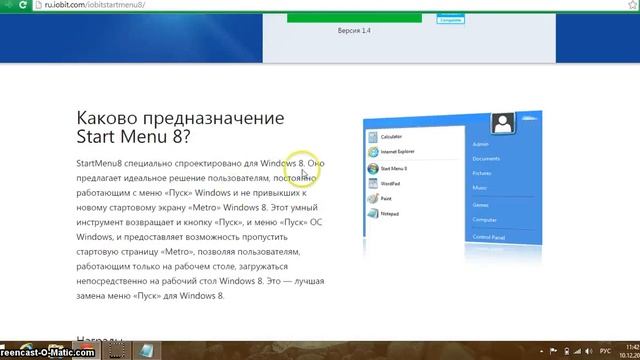Click the WordPad icon in the preview image
Screen dimensions: 640x360
click(x=373, y=184)
